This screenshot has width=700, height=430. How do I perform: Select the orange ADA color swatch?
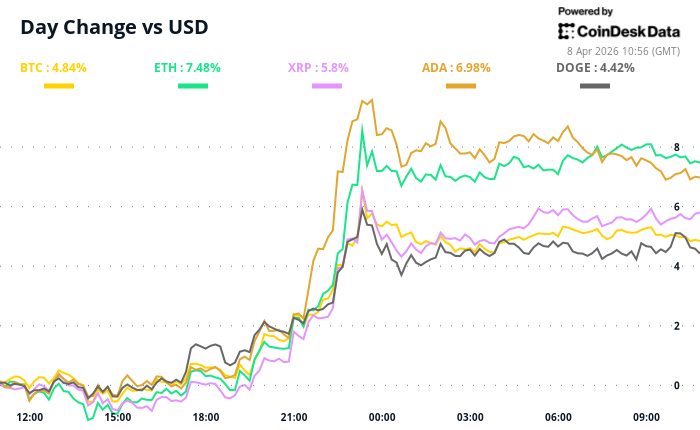[461, 86]
